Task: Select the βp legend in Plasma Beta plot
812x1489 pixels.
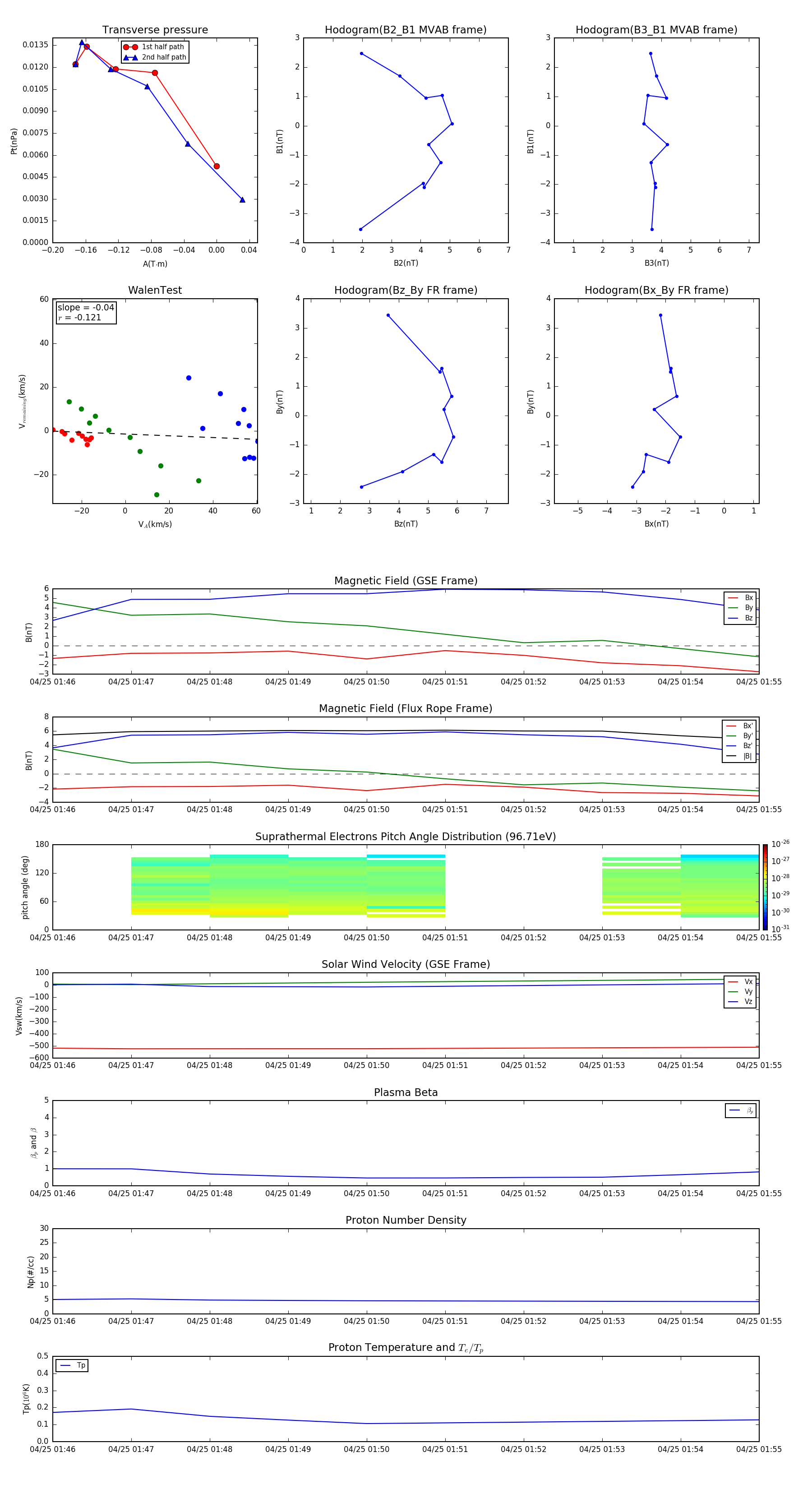Action: click(741, 1110)
